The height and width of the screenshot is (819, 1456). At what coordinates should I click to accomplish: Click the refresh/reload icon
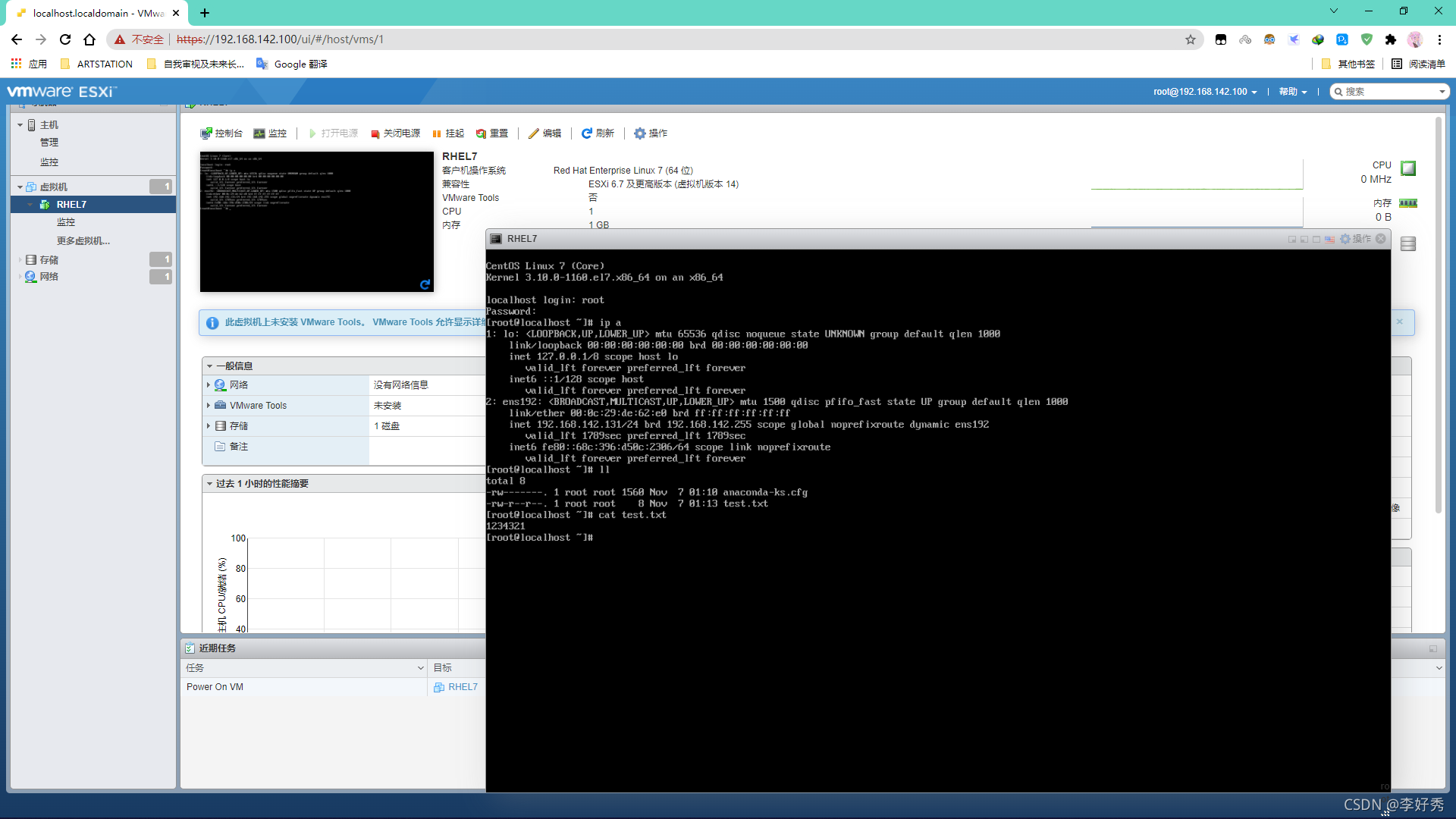pos(585,133)
